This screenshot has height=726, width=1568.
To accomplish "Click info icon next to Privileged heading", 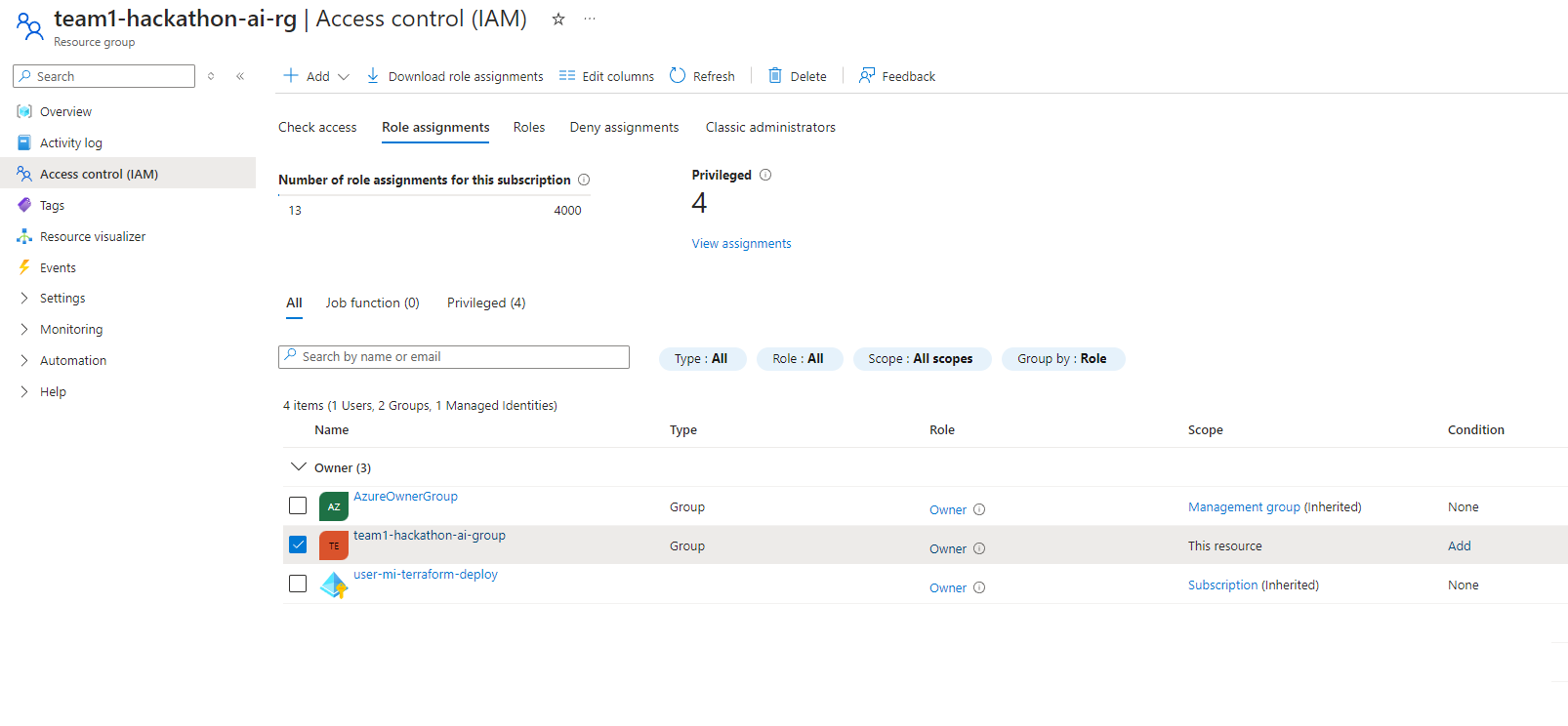I will click(x=765, y=175).
